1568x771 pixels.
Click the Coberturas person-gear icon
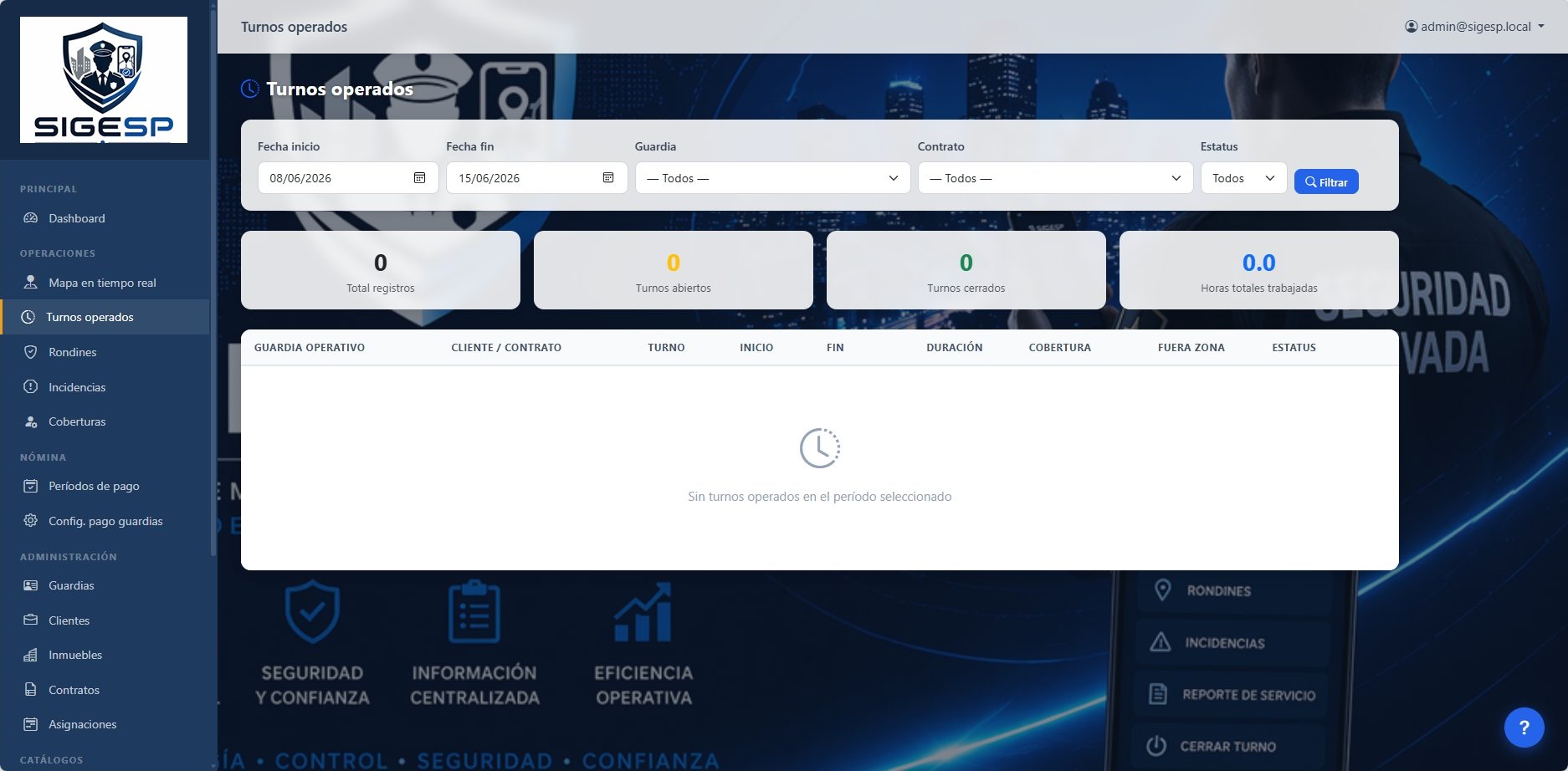click(31, 421)
